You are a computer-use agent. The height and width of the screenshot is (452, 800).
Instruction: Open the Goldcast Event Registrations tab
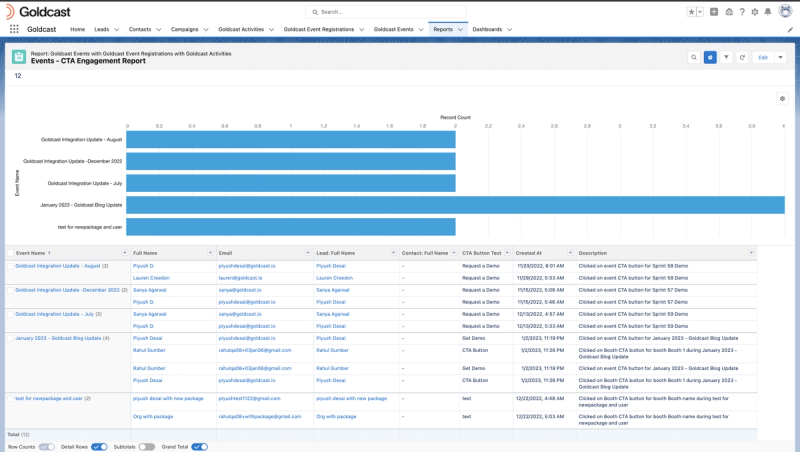319,30
